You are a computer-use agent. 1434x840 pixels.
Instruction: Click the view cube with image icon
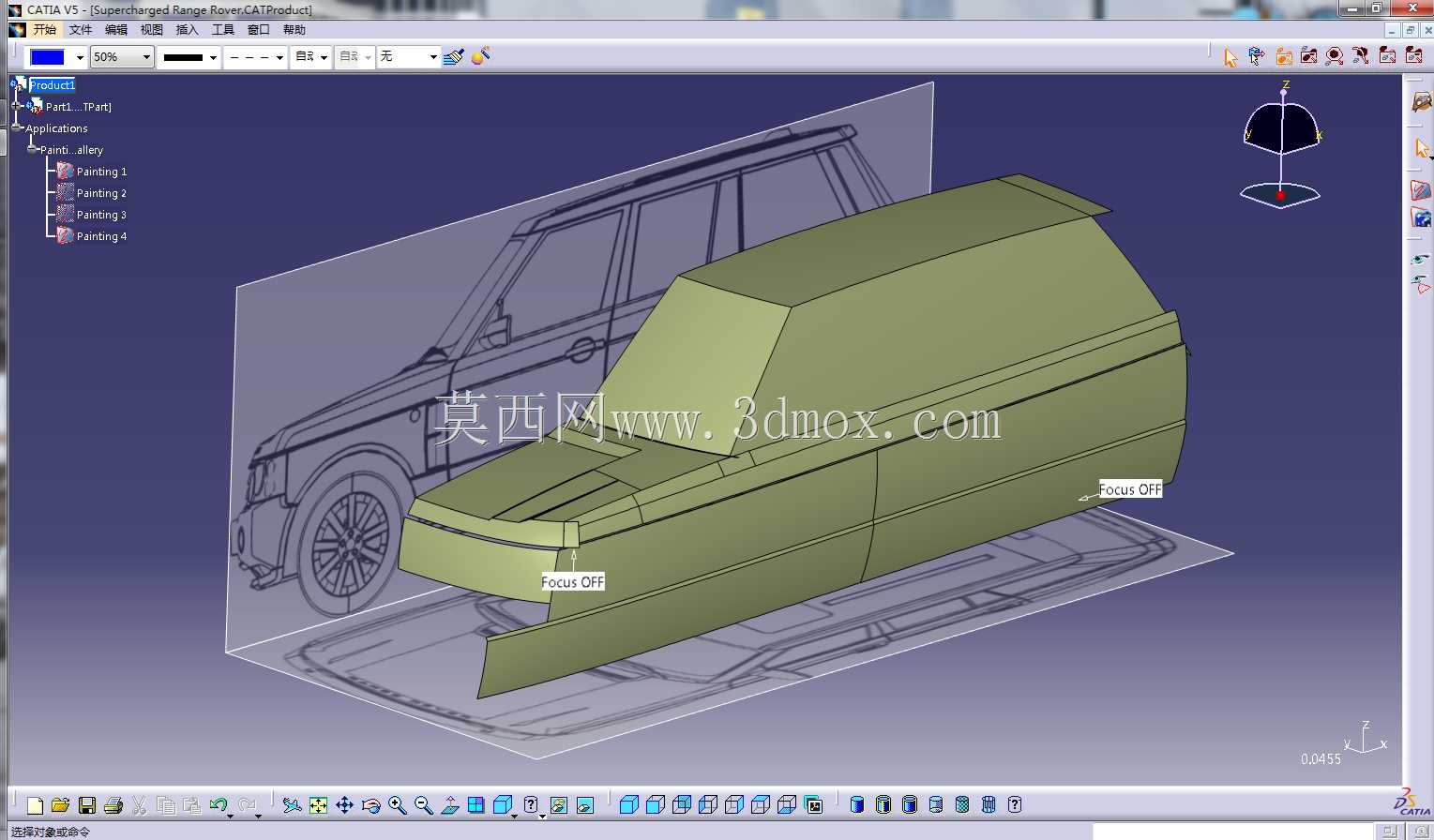(813, 805)
